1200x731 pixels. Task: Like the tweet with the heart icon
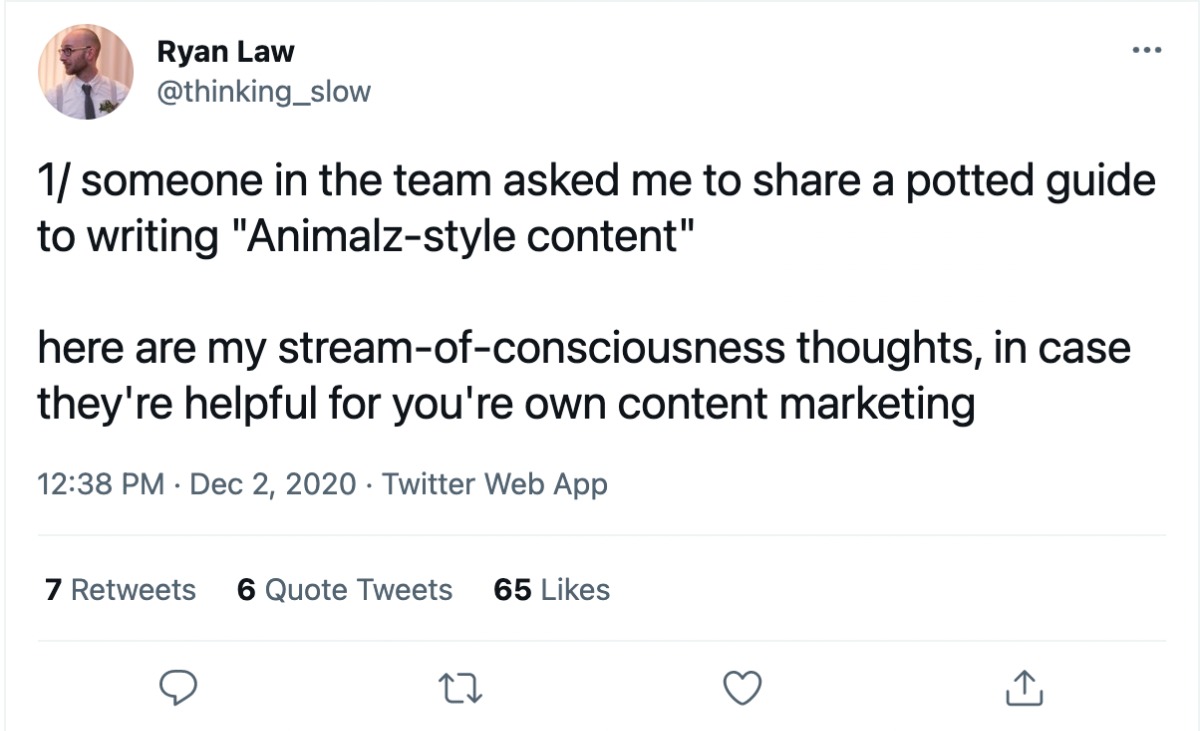742,687
